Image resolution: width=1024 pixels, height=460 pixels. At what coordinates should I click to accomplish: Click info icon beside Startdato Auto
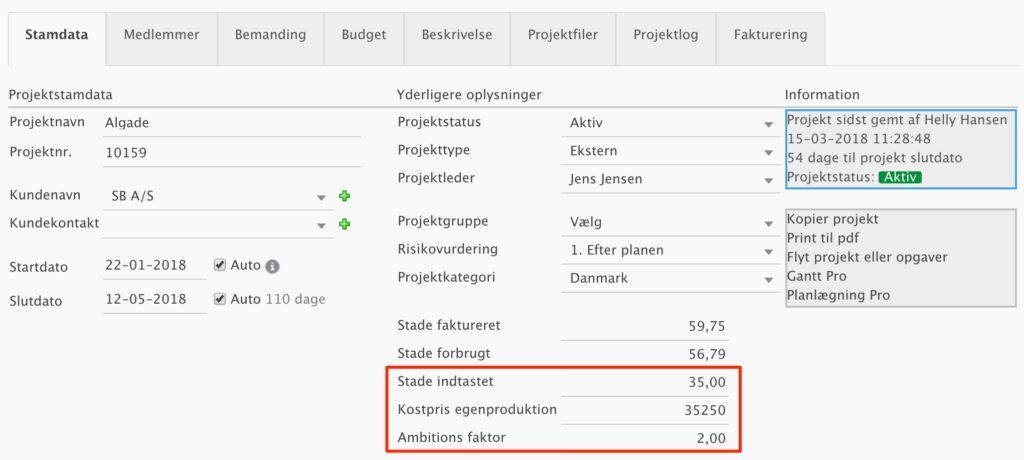(x=272, y=267)
